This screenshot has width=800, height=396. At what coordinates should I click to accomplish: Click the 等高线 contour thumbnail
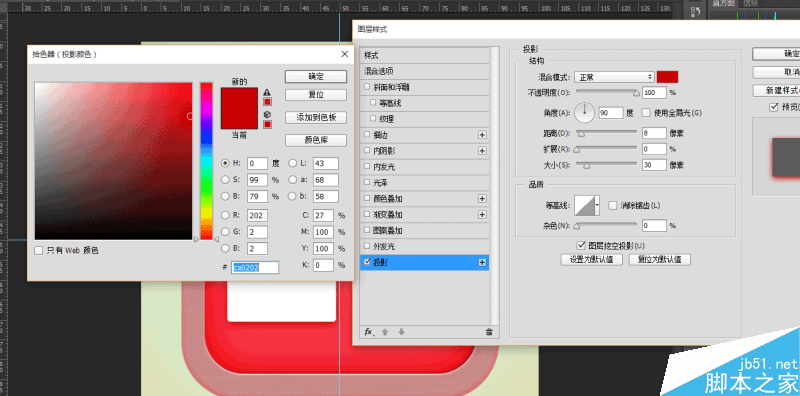click(584, 205)
